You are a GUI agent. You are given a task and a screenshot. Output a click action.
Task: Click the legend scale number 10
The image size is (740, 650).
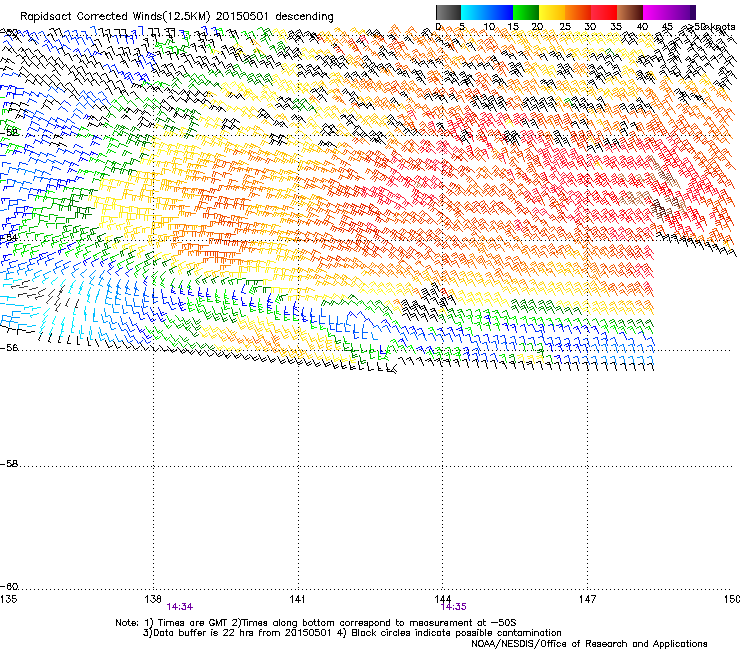489,27
